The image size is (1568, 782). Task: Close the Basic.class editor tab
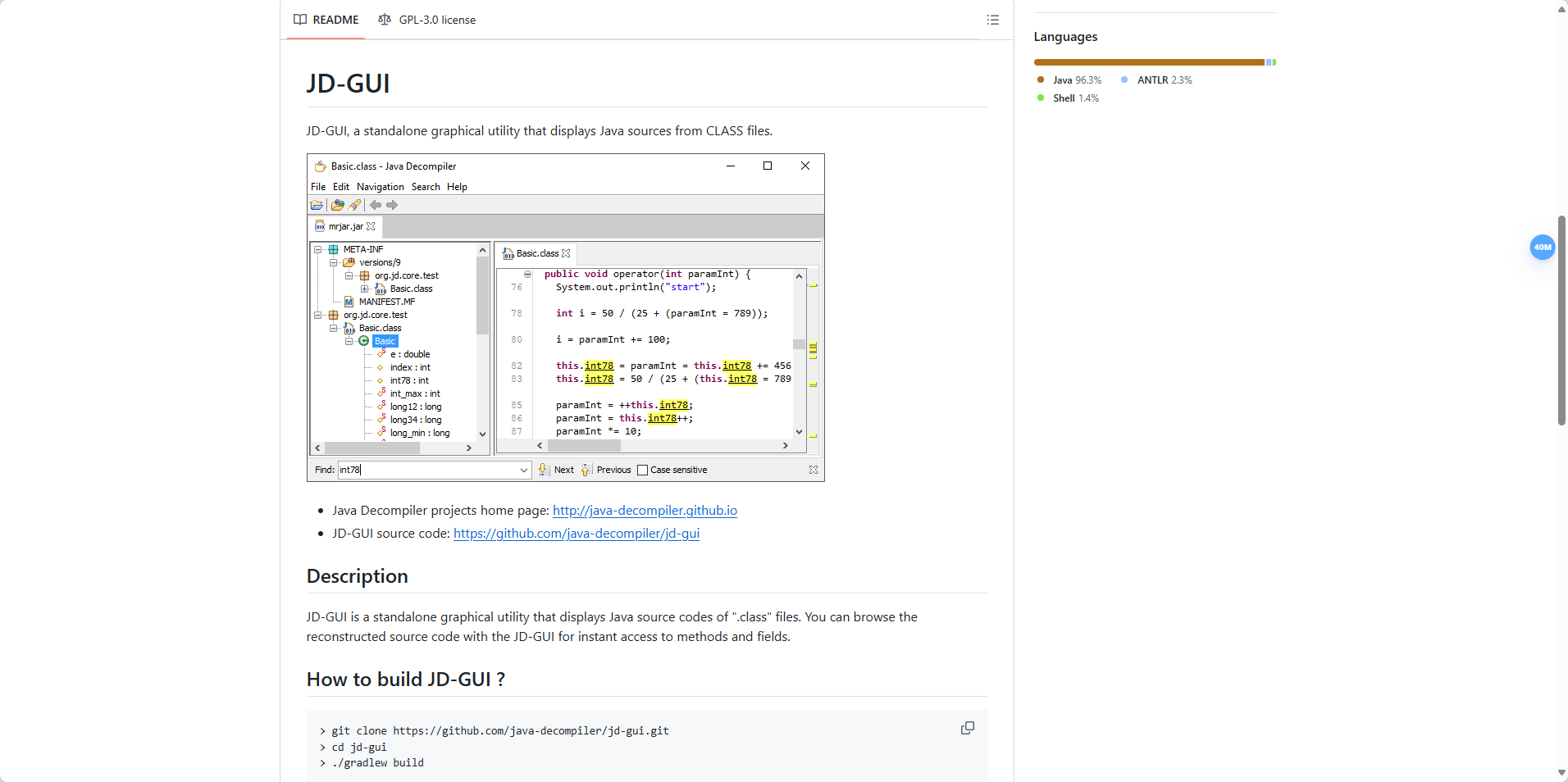point(566,253)
